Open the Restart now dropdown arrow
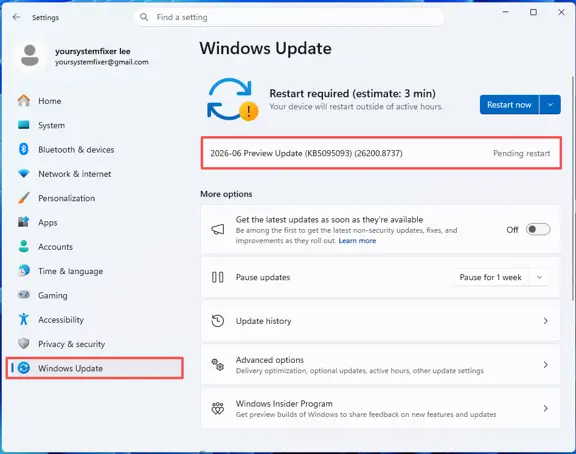576x454 pixels. (550, 105)
